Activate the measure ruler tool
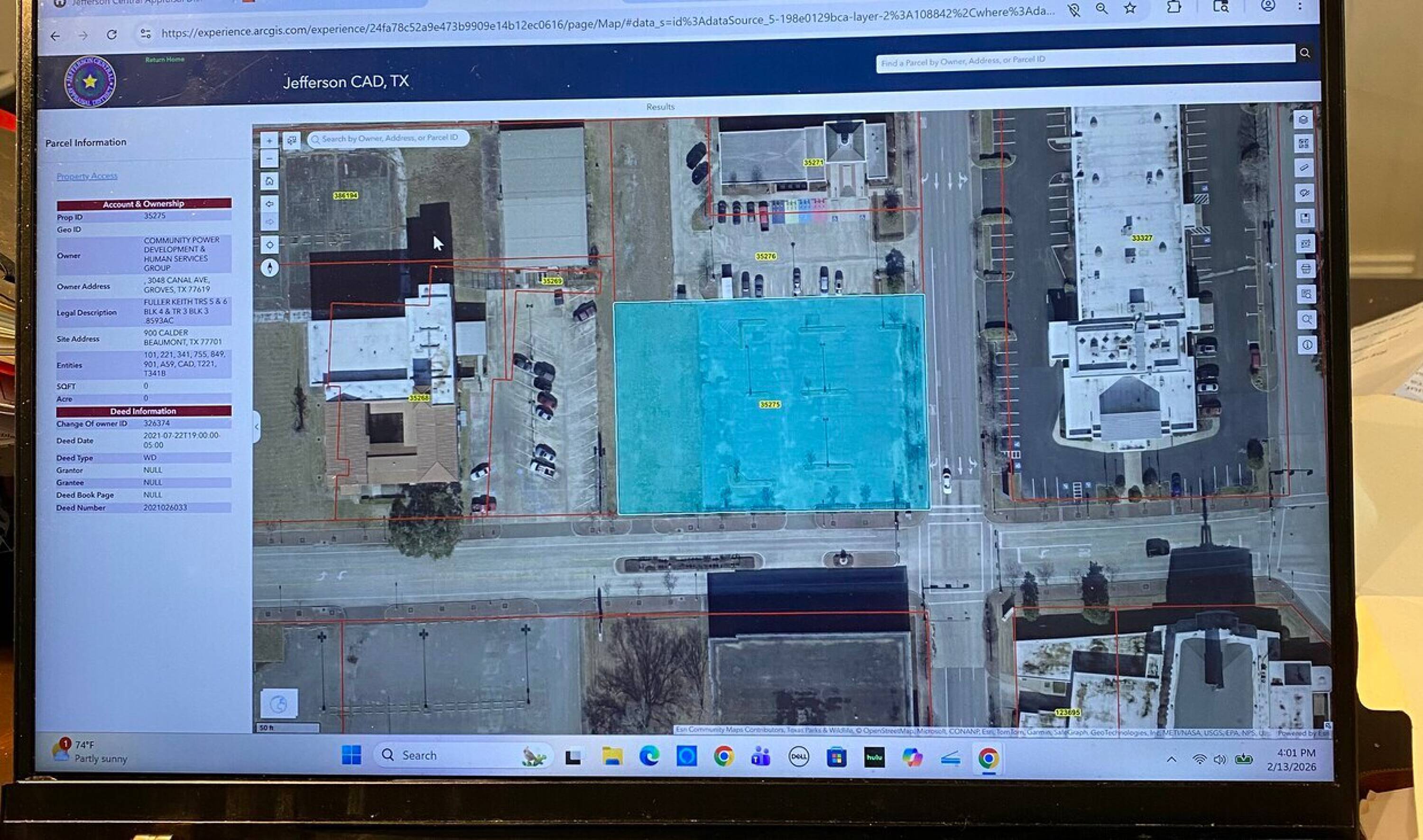This screenshot has width=1423, height=840. (1304, 168)
